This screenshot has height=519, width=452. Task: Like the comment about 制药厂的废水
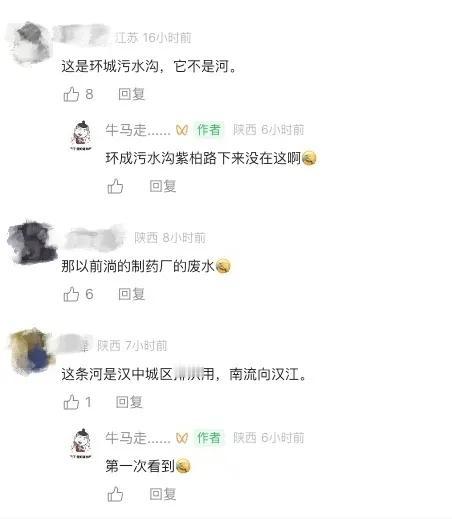coord(71,294)
